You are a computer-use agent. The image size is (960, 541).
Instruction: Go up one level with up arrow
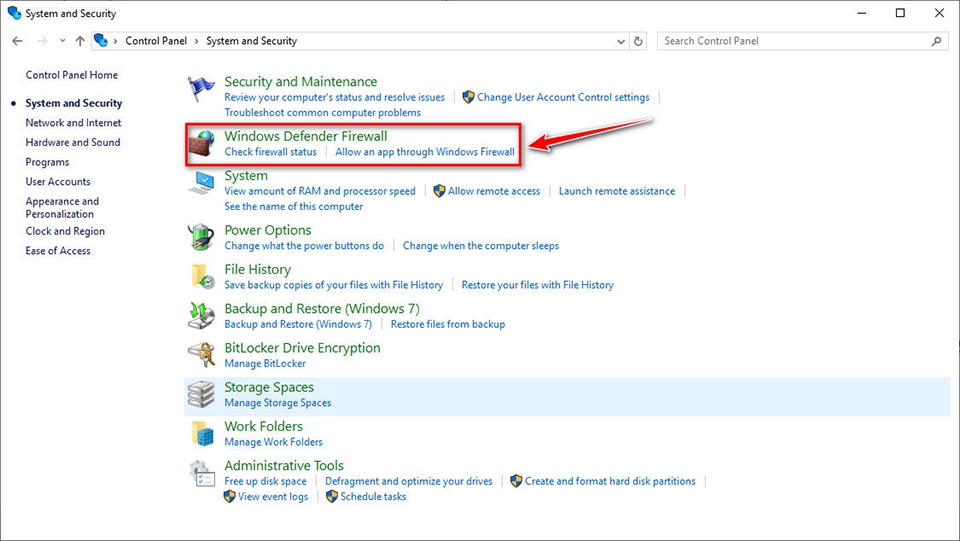click(x=80, y=41)
